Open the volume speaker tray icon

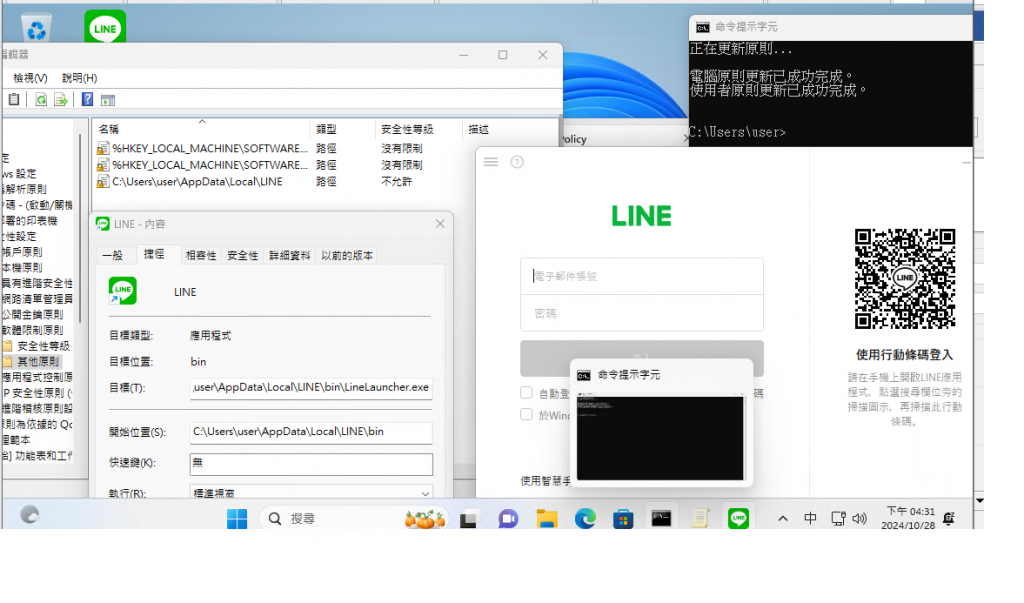pyautogui.click(x=859, y=519)
